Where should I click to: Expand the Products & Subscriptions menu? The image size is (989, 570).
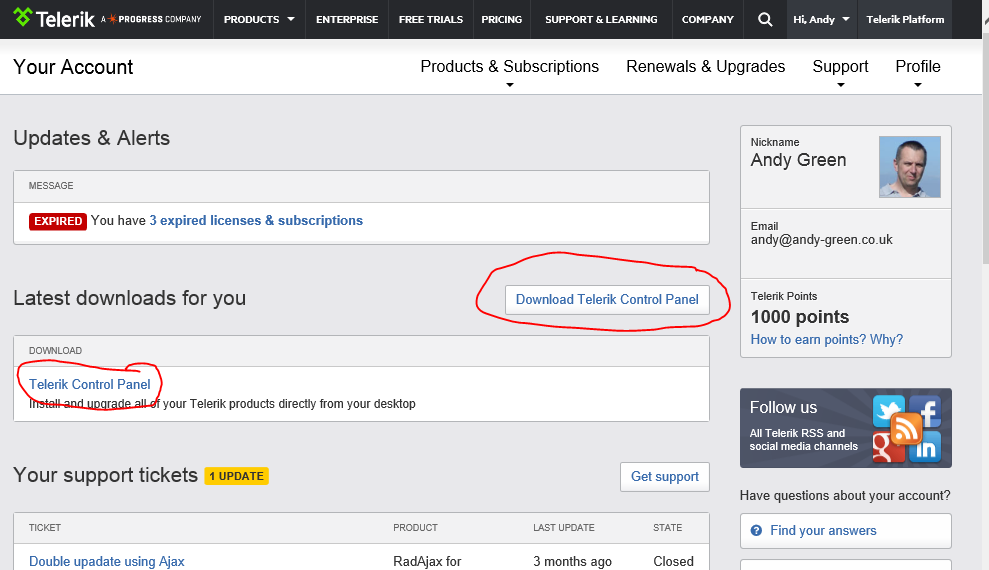pos(509,68)
